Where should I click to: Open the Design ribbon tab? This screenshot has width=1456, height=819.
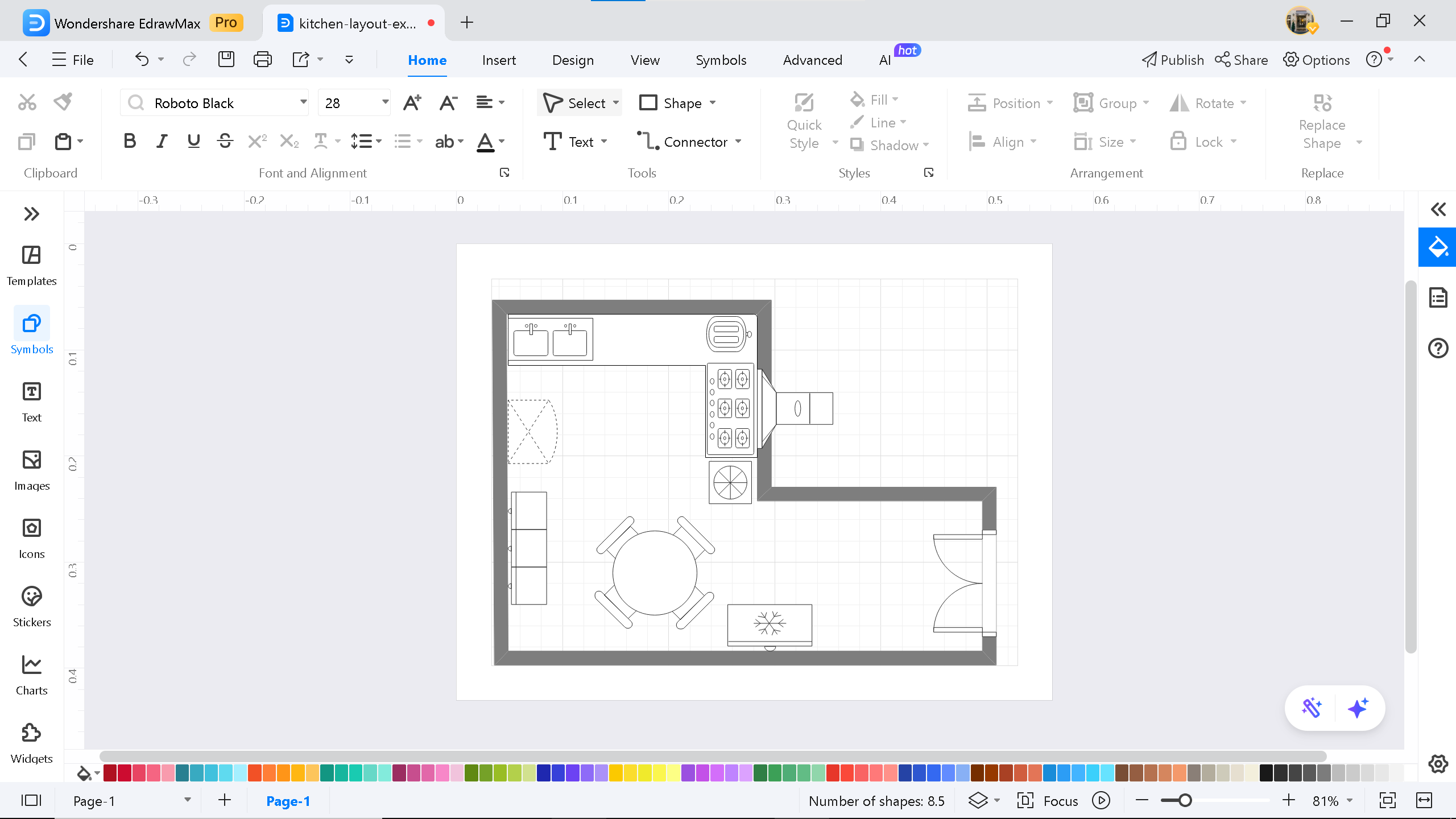[x=573, y=60]
